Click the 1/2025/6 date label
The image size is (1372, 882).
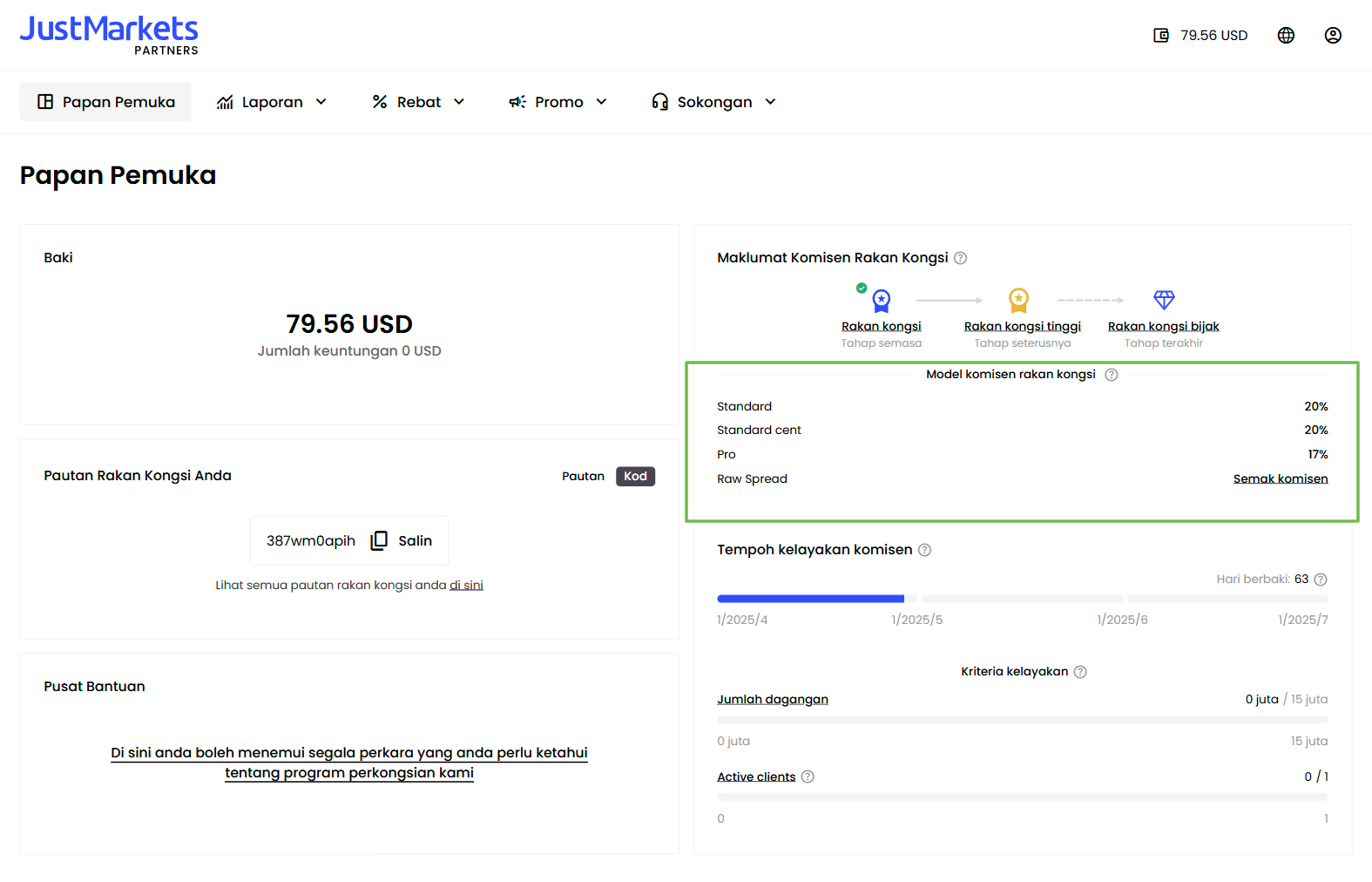(x=1122, y=621)
